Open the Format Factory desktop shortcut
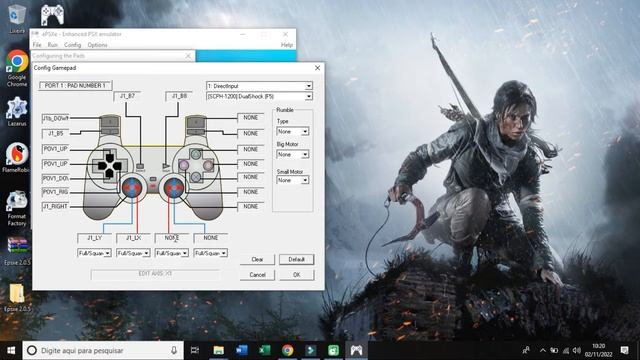Screen dimensions: 640x360 (17, 209)
